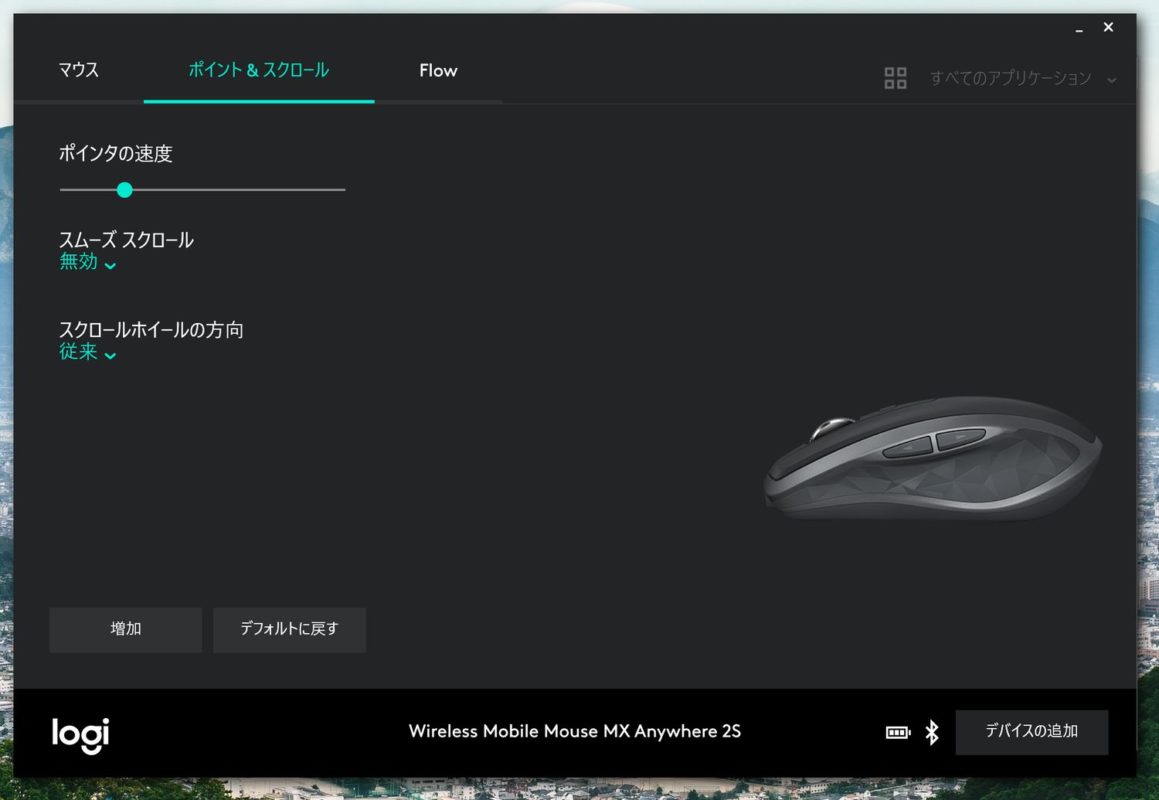The width and height of the screenshot is (1159, 800).
Task: Click the ポインタの速度 slider handle
Action: (x=125, y=190)
